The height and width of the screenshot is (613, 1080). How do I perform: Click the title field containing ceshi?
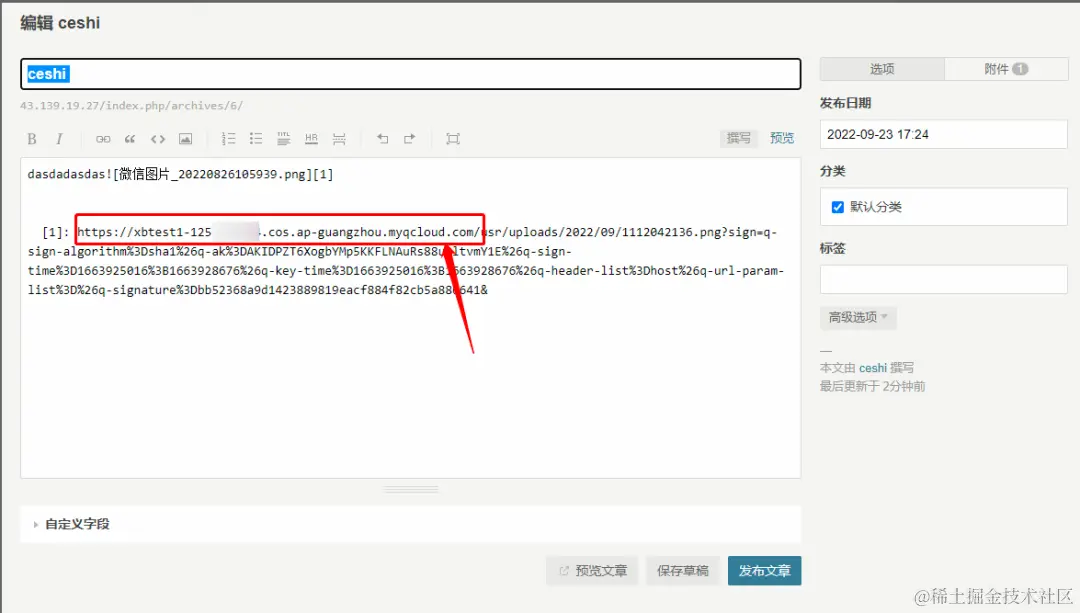[411, 74]
